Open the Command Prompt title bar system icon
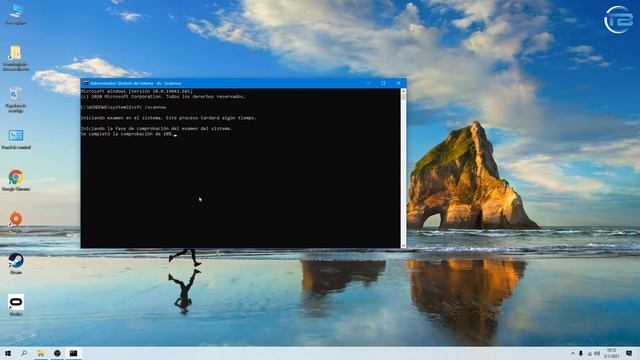Viewport: 640px width, 360px height. coord(86,83)
